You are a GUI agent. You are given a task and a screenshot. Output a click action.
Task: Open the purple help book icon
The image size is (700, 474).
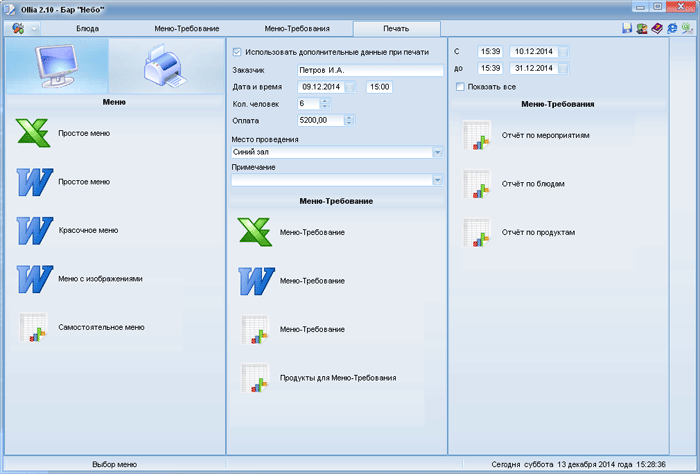tap(657, 29)
